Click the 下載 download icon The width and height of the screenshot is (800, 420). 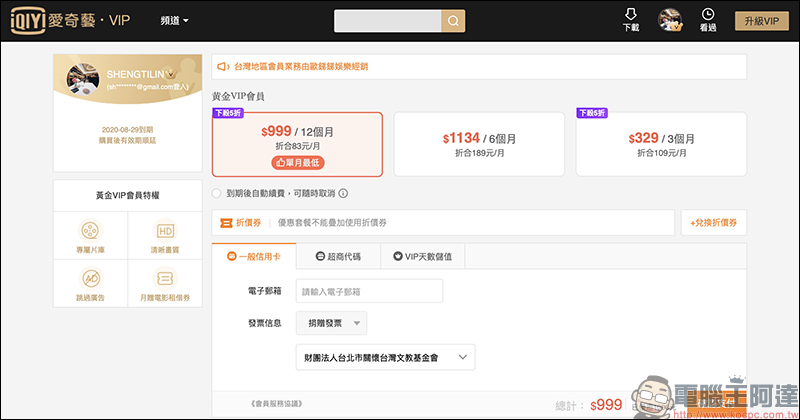coord(631,20)
